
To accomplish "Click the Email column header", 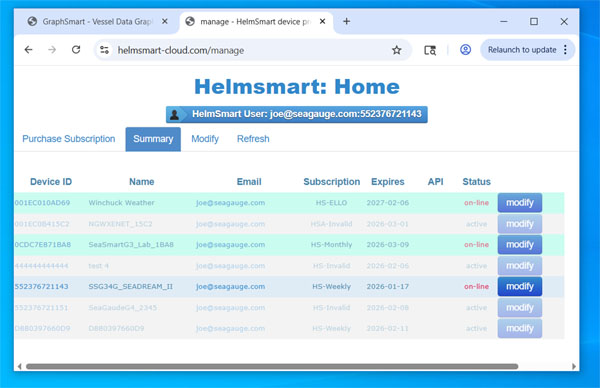I will 249,182.
